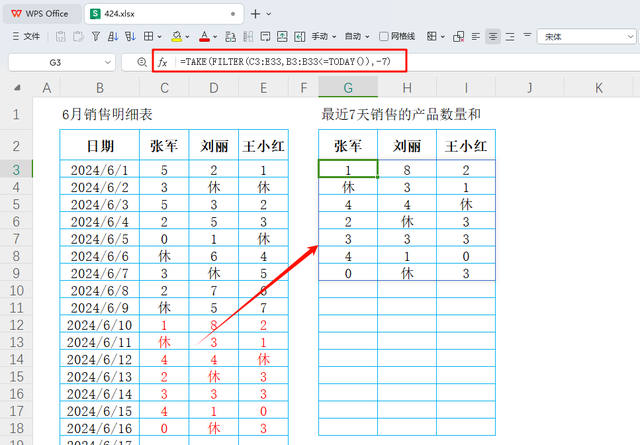Click the paste values icon
Image resolution: width=640 pixels, height=445 pixels.
(x=60, y=37)
